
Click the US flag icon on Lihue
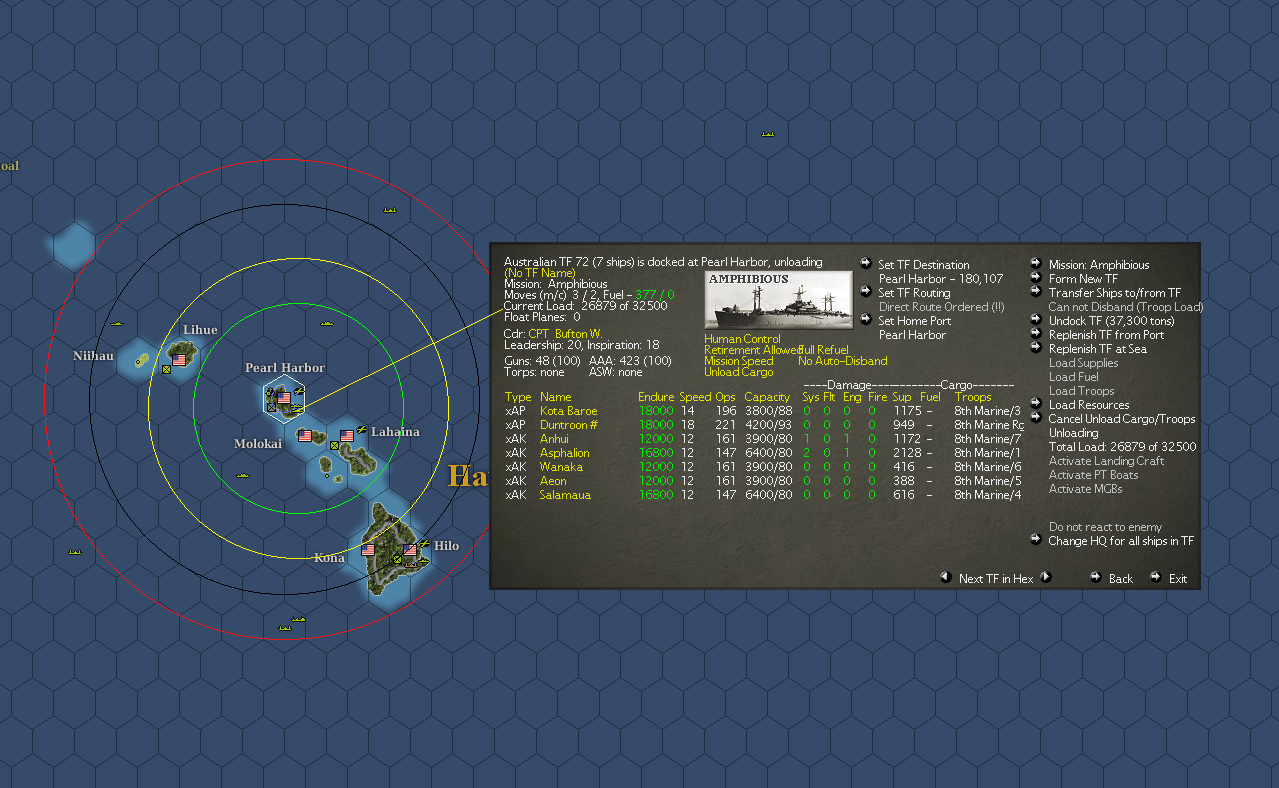[180, 358]
